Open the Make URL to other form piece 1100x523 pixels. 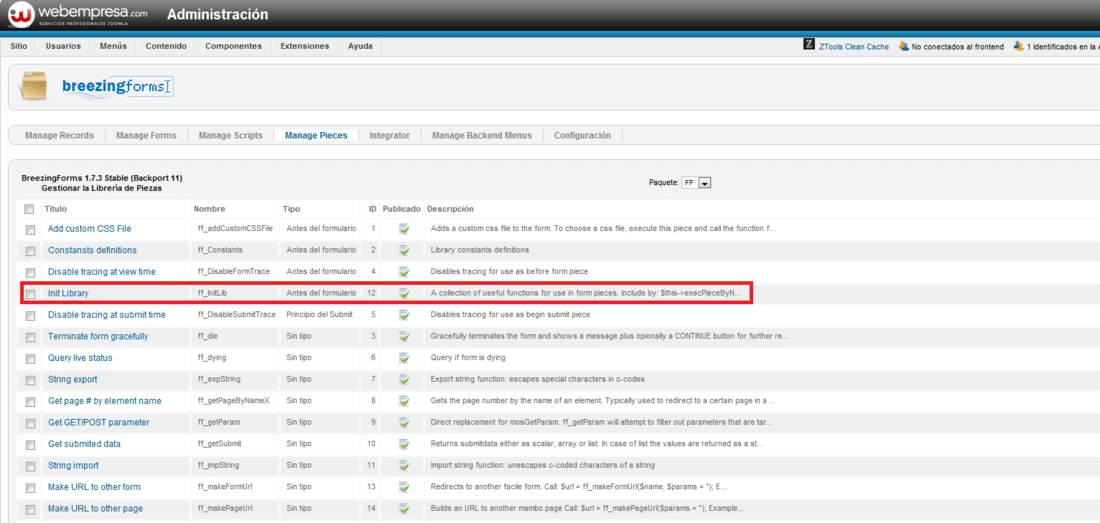(94, 487)
